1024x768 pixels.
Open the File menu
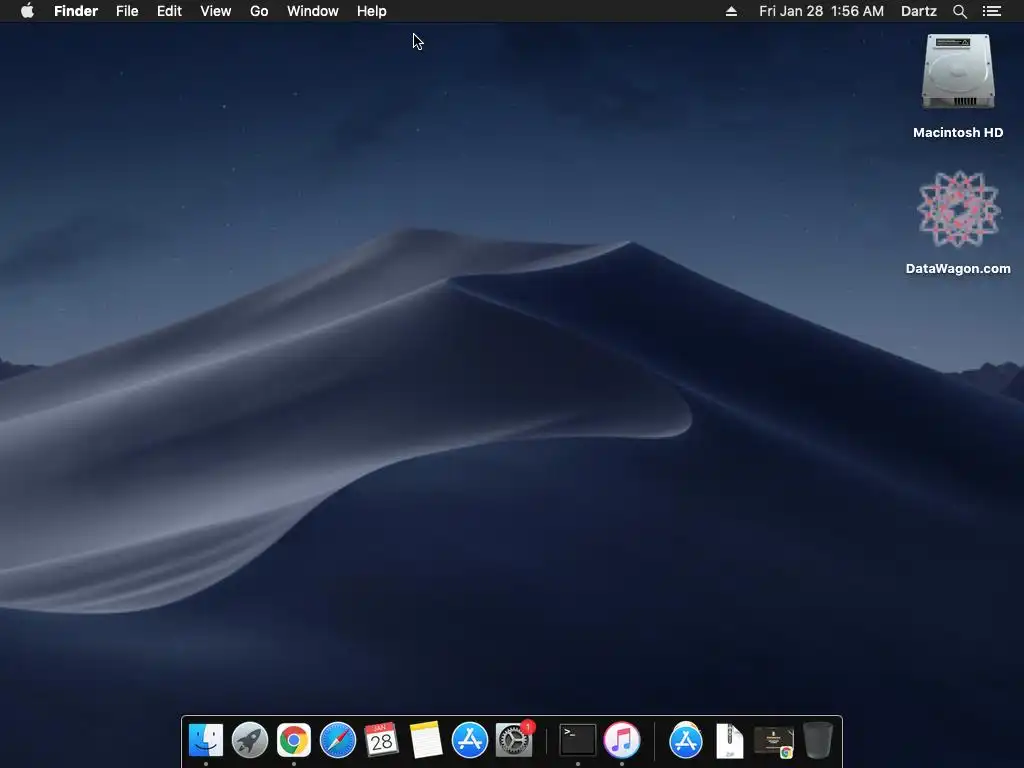tap(127, 11)
